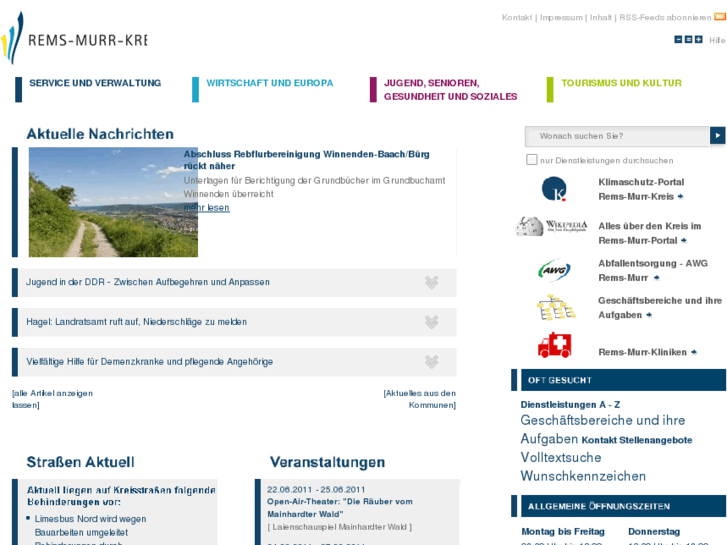727x545 pixels.
Task: Expand the 'Vielfältige Hilfe für Demenzkranke' chevron
Action: click(432, 362)
